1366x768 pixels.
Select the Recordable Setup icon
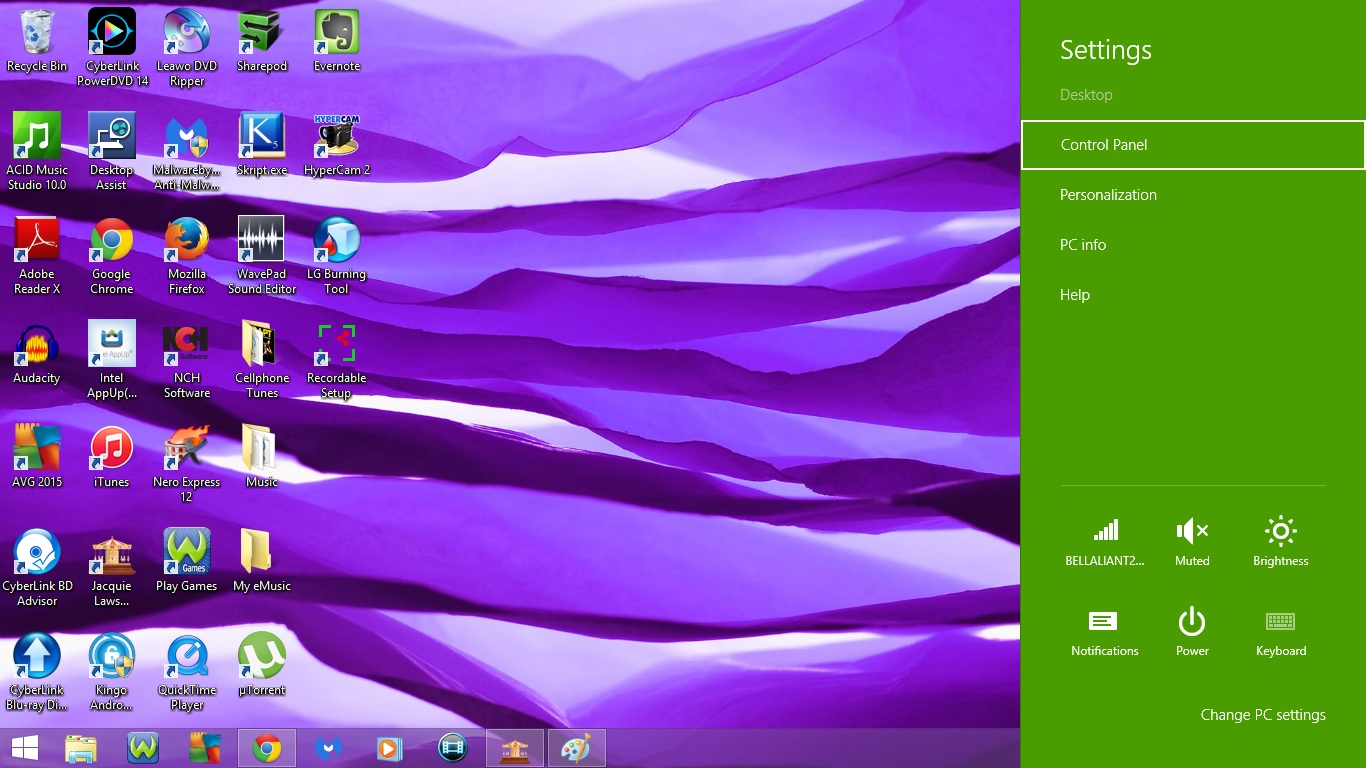pos(337,359)
